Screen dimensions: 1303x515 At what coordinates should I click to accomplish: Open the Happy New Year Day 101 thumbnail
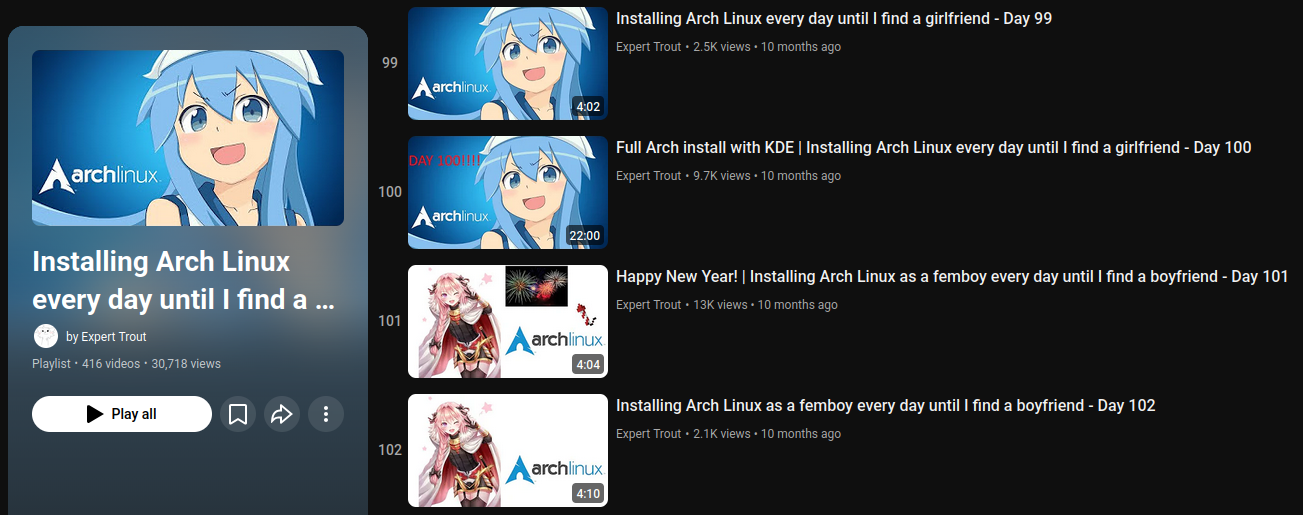click(x=508, y=321)
